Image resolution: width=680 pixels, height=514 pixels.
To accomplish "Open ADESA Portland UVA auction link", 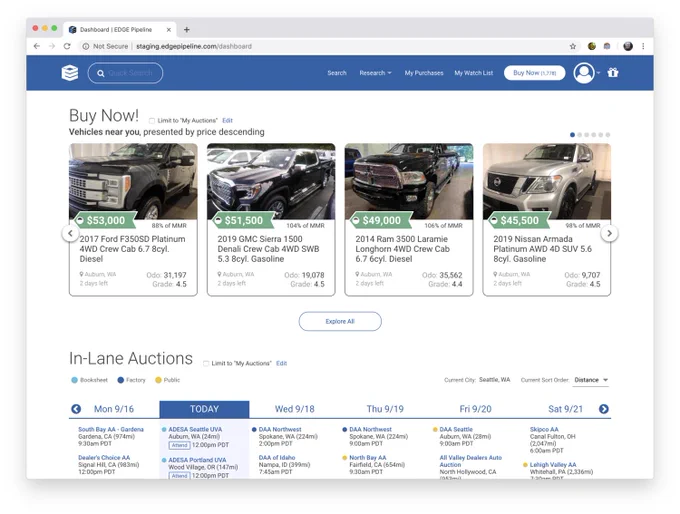I will click(x=197, y=460).
